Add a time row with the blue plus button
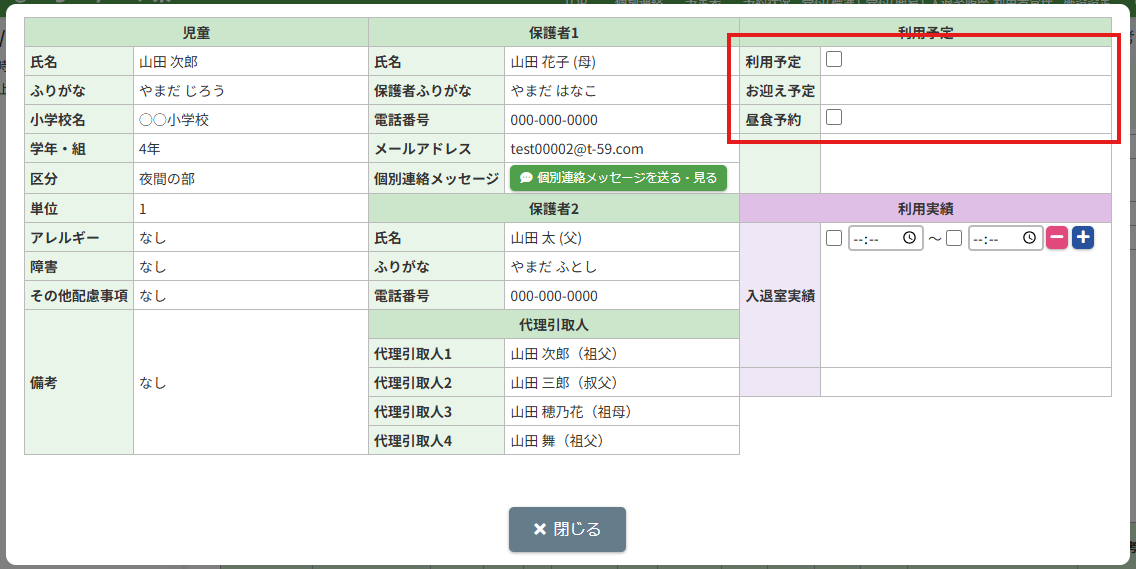Screen dimensions: 1136x569 coord(1083,238)
